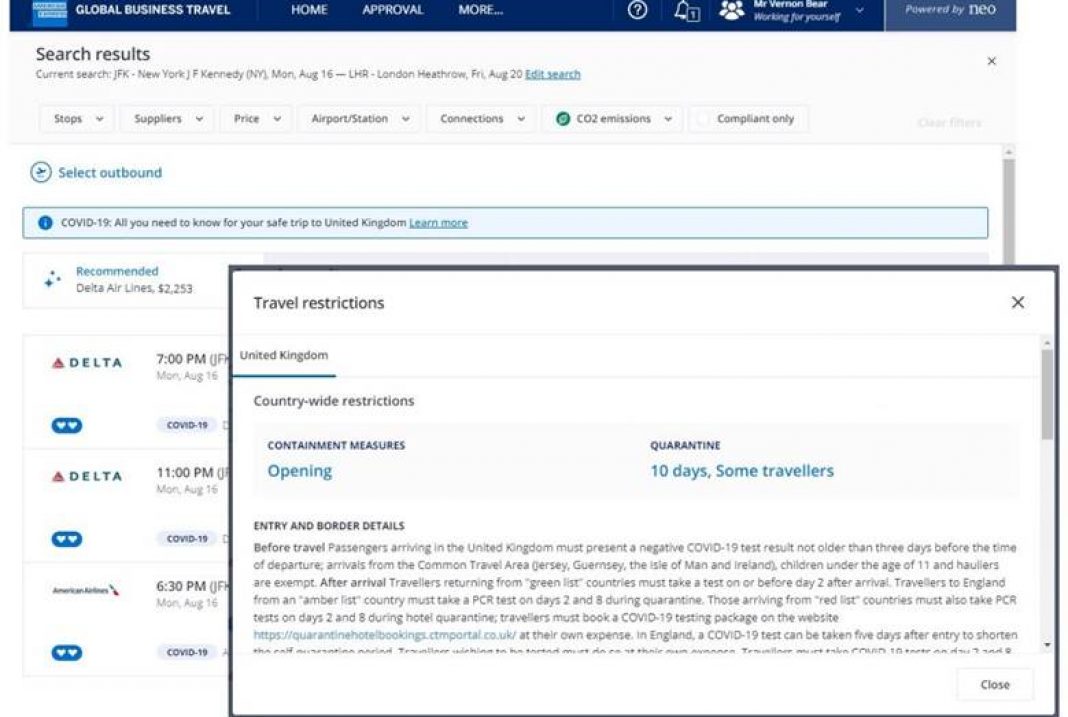
Task: Select the APPROVAL menu item
Action: point(392,9)
